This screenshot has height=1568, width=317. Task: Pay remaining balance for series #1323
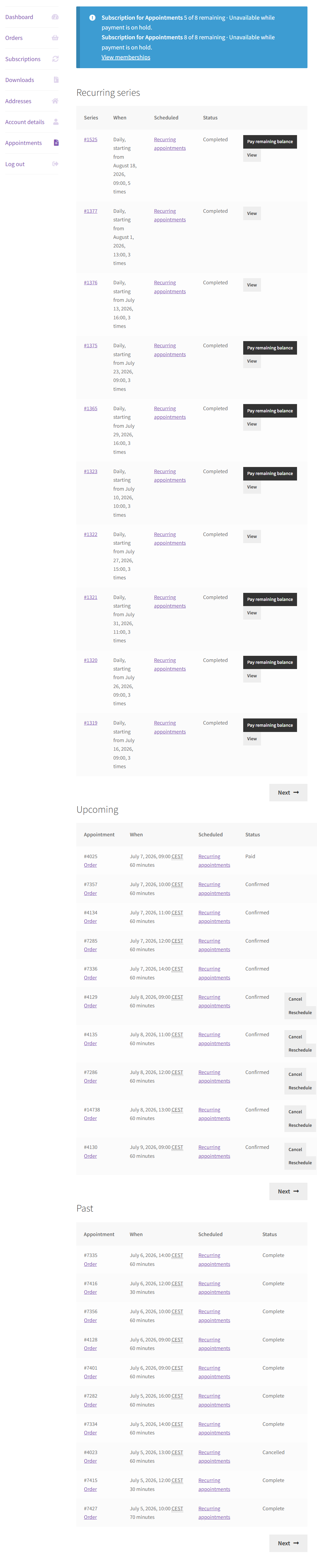point(270,473)
